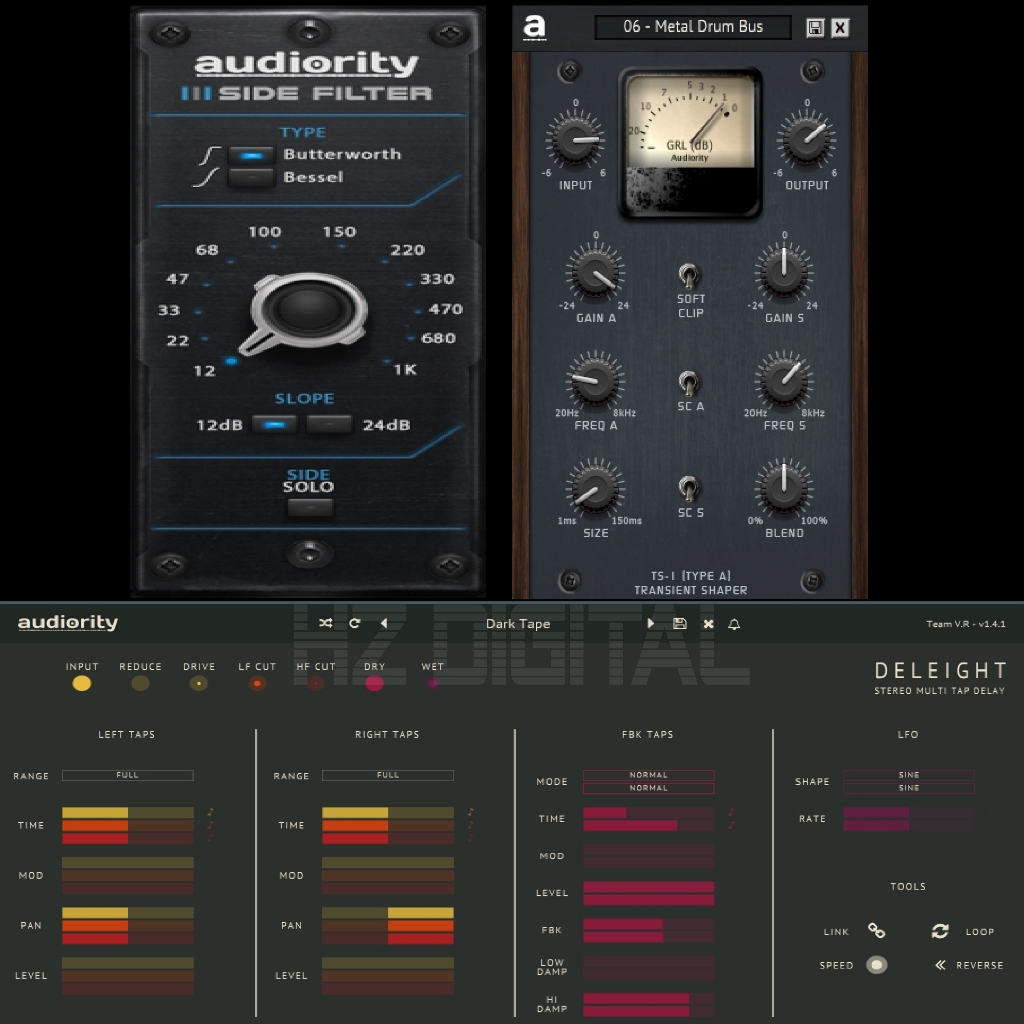Go to previous preset before Dark Tape
The height and width of the screenshot is (1024, 1024).
[384, 623]
